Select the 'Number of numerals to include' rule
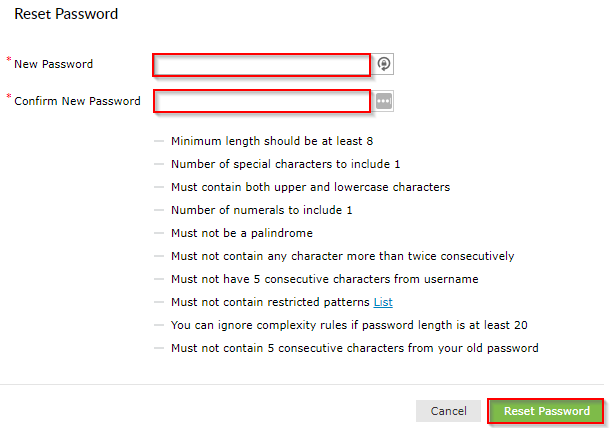 261,210
